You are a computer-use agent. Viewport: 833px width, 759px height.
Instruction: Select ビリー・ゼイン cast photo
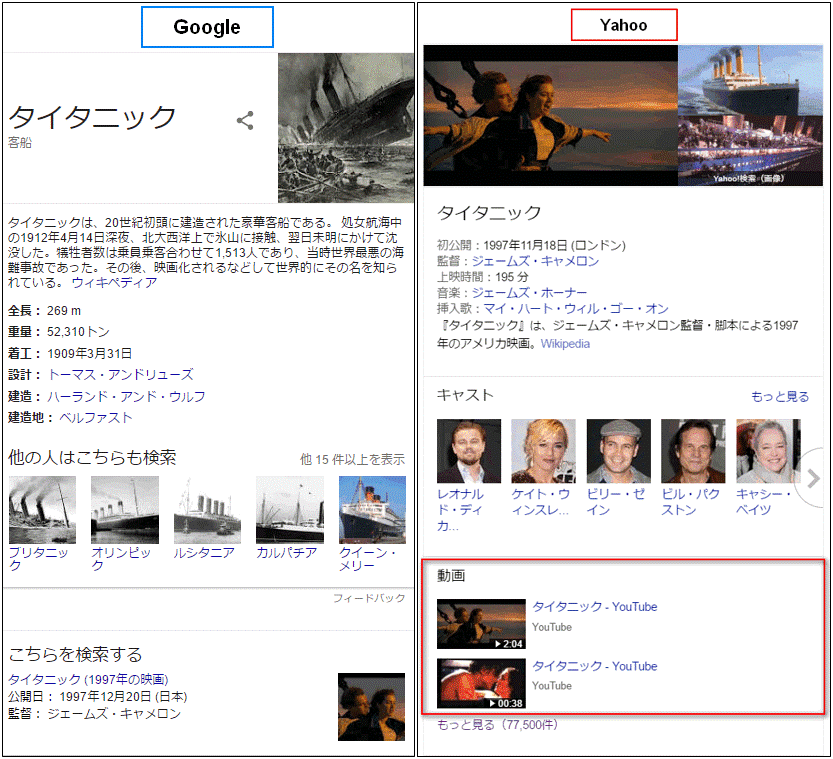tap(618, 451)
